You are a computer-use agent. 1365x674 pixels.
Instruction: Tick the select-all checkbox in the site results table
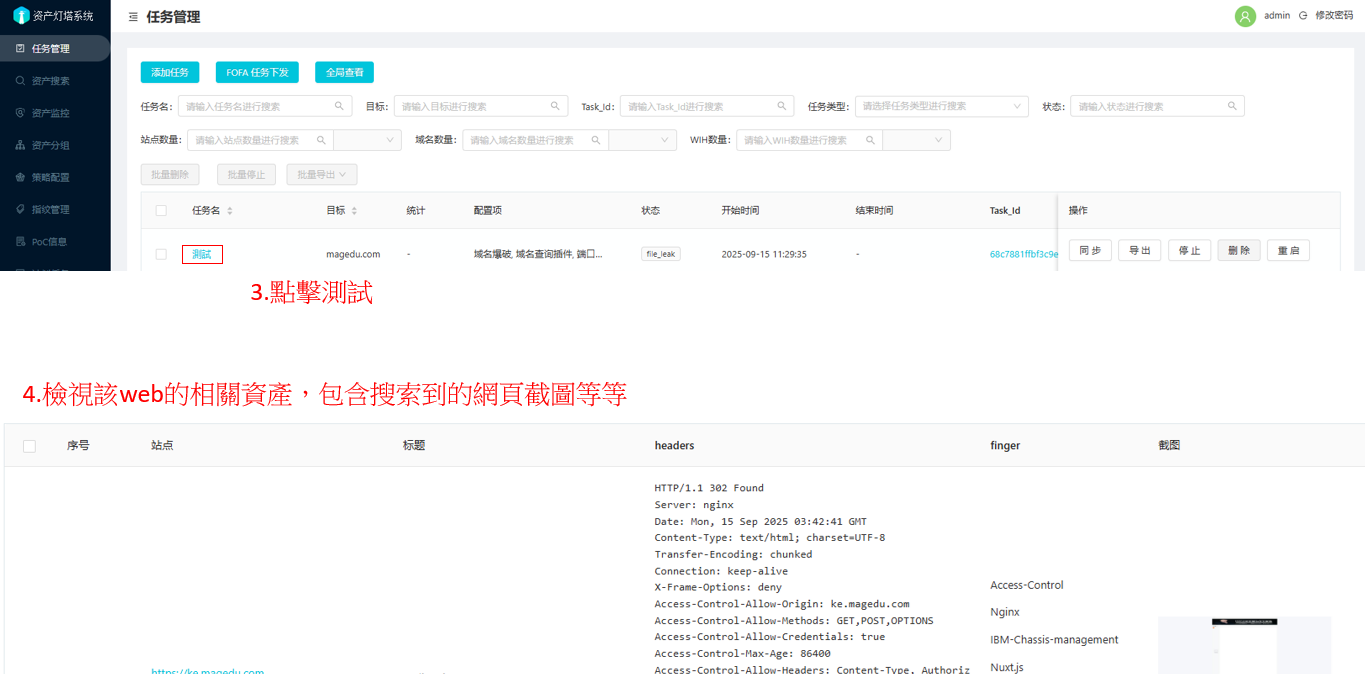(29, 446)
